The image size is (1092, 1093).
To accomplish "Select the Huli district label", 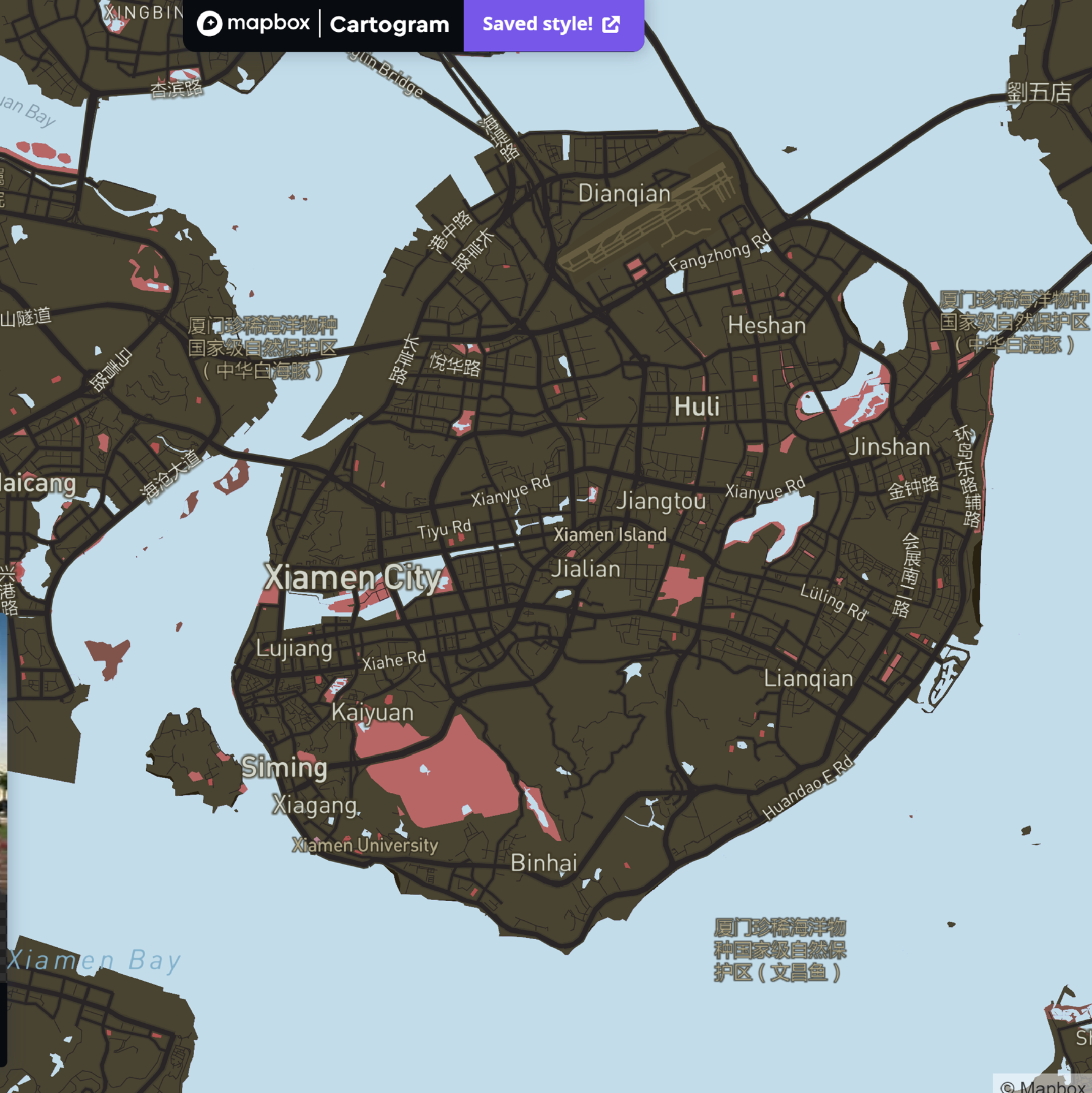I will pyautogui.click(x=696, y=407).
